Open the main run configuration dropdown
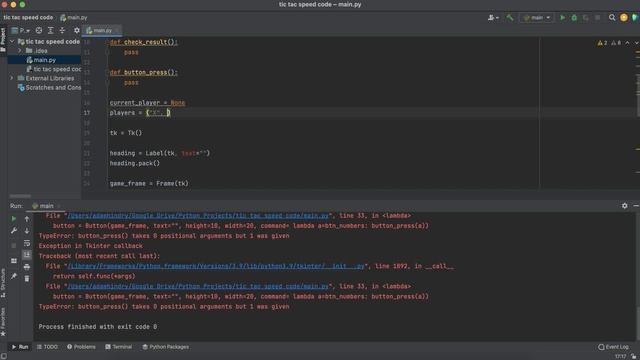 pos(536,18)
